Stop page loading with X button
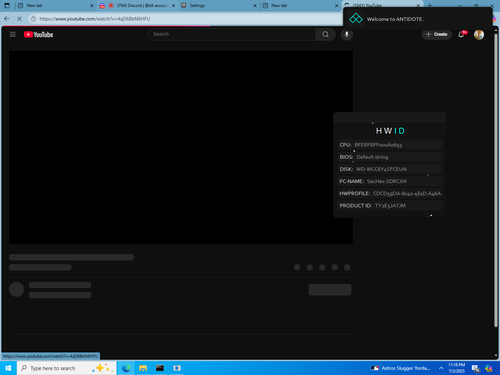The height and width of the screenshot is (375, 500). (x=19, y=19)
